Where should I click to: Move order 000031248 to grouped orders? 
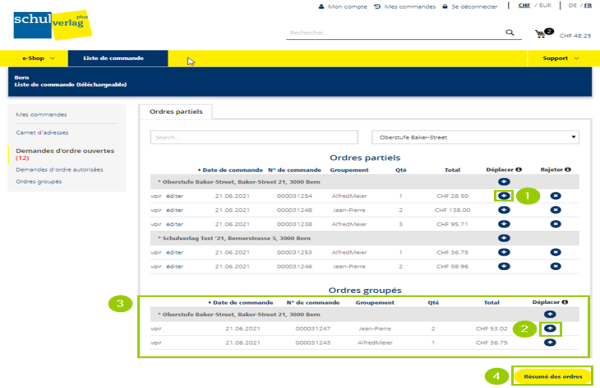[x=504, y=210]
